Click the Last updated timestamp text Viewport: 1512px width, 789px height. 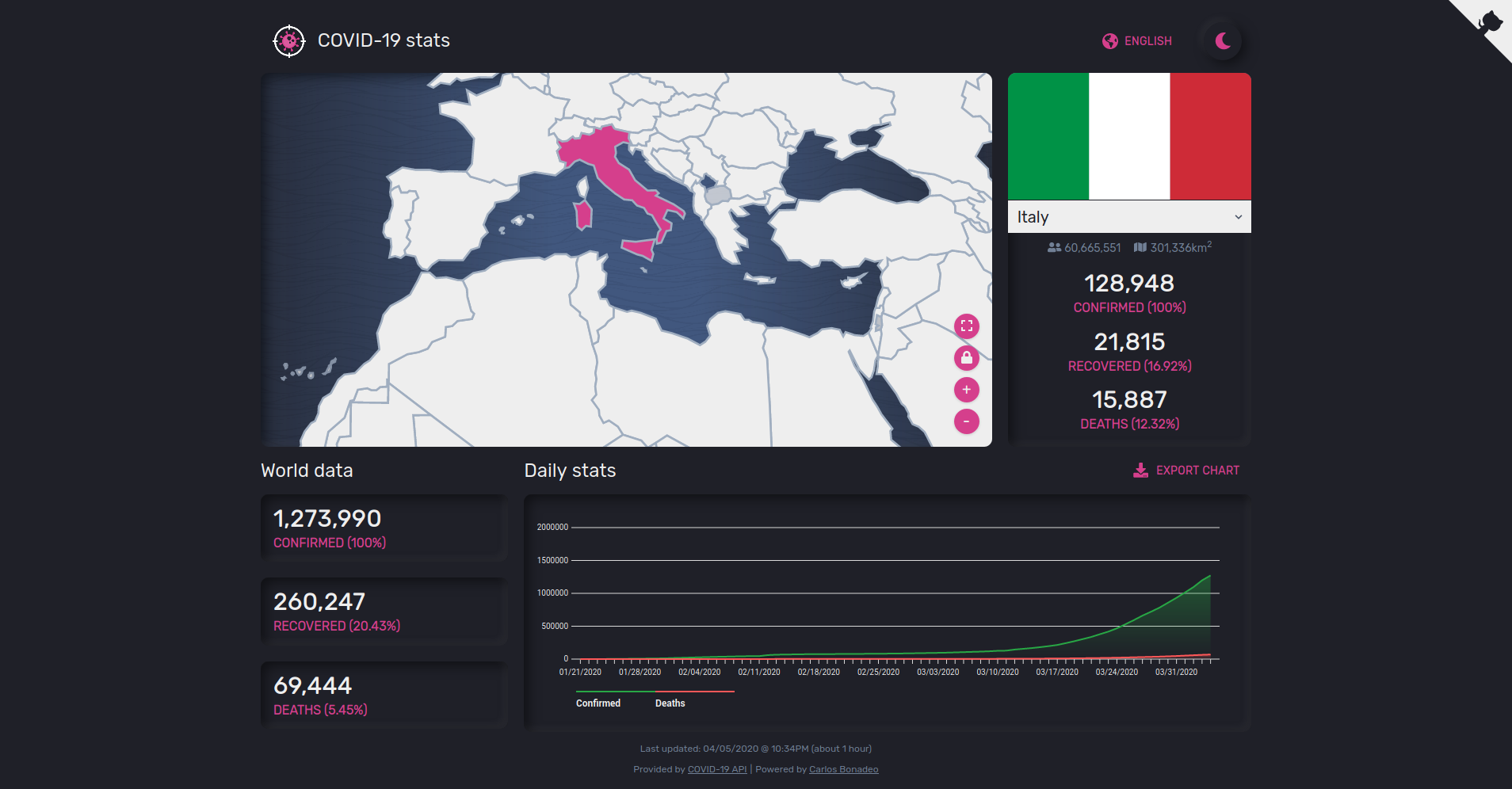point(756,749)
